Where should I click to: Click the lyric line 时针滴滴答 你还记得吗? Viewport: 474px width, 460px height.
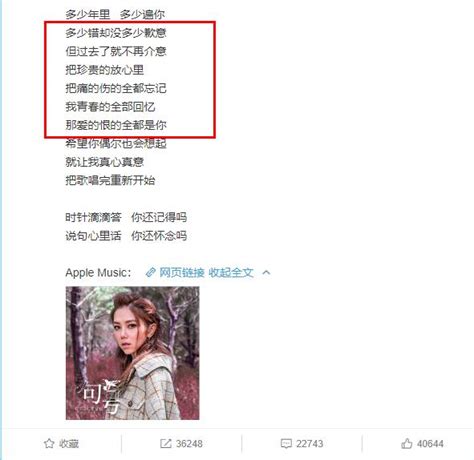click(x=126, y=217)
